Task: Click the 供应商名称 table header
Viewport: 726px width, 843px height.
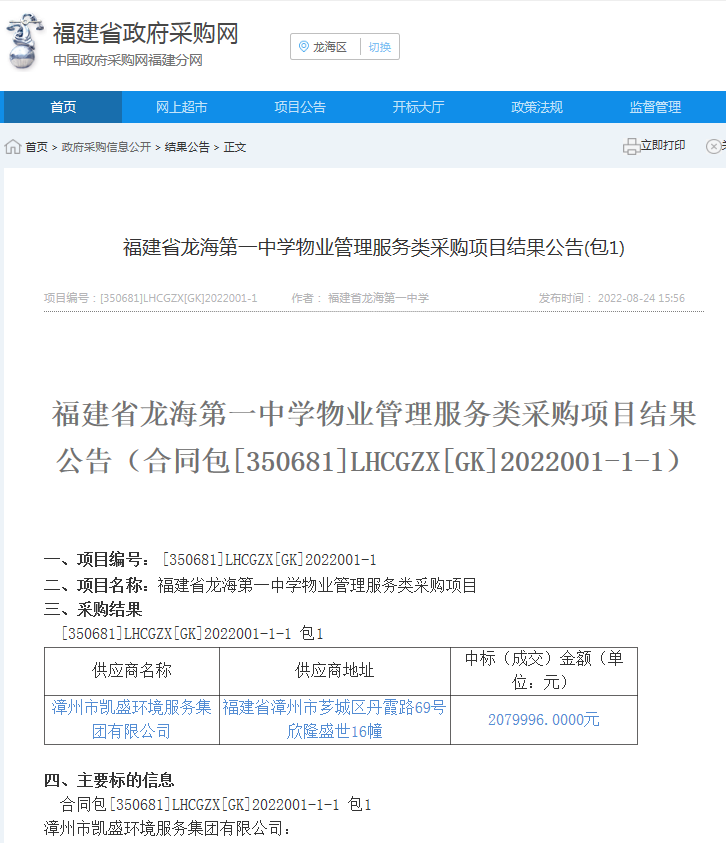Action: point(132,670)
